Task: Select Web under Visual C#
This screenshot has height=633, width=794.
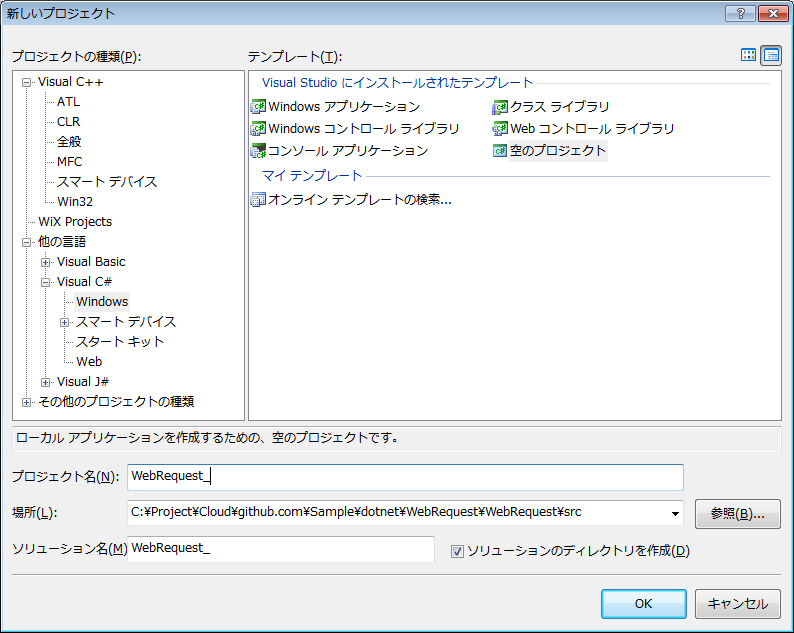Action: pyautogui.click(x=89, y=362)
